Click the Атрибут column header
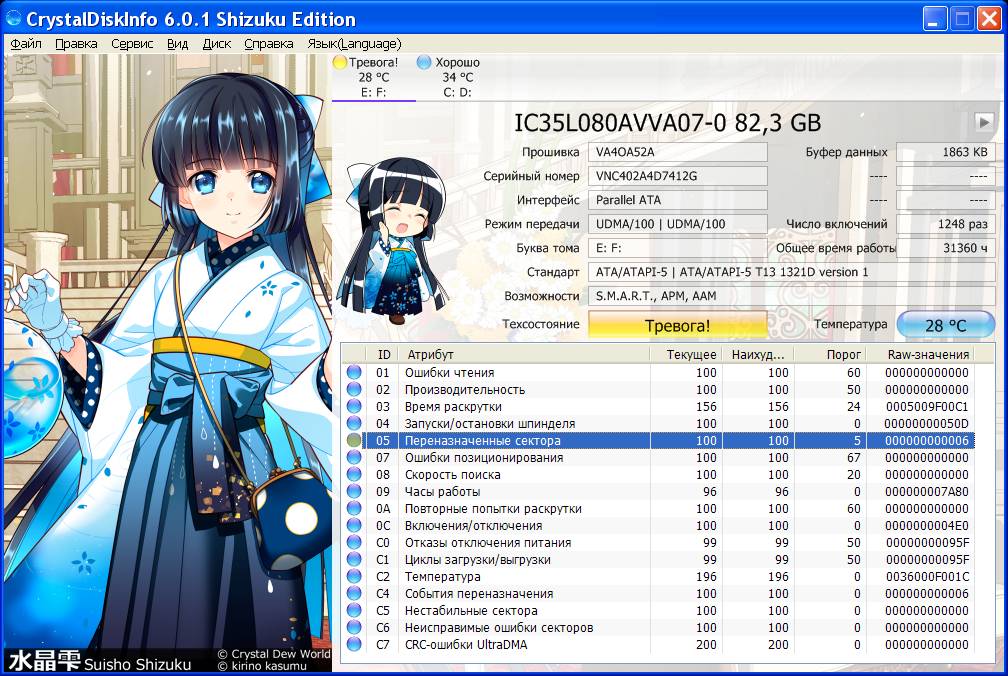1008x676 pixels. click(x=430, y=355)
